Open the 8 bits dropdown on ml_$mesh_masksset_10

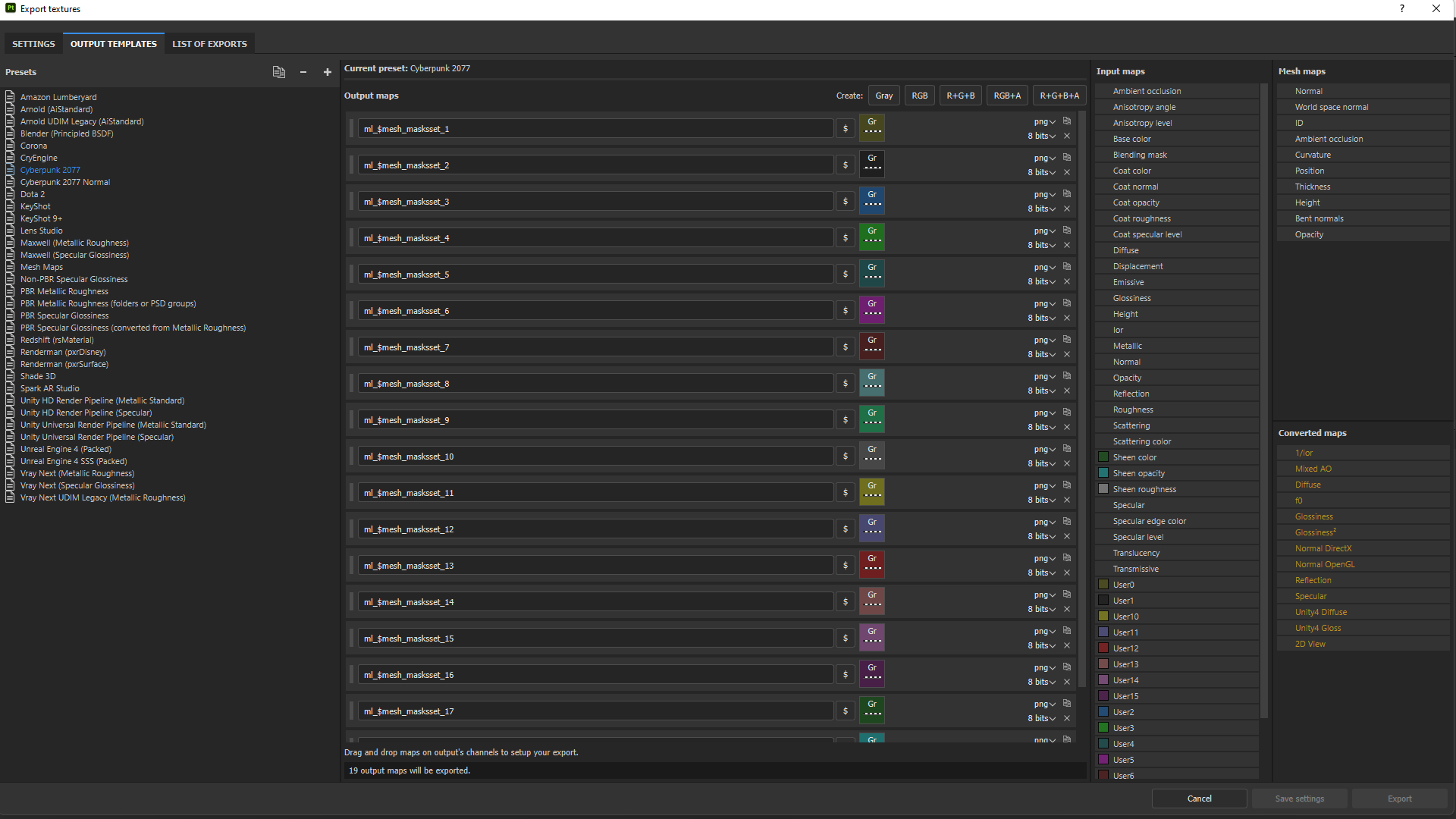[1040, 463]
